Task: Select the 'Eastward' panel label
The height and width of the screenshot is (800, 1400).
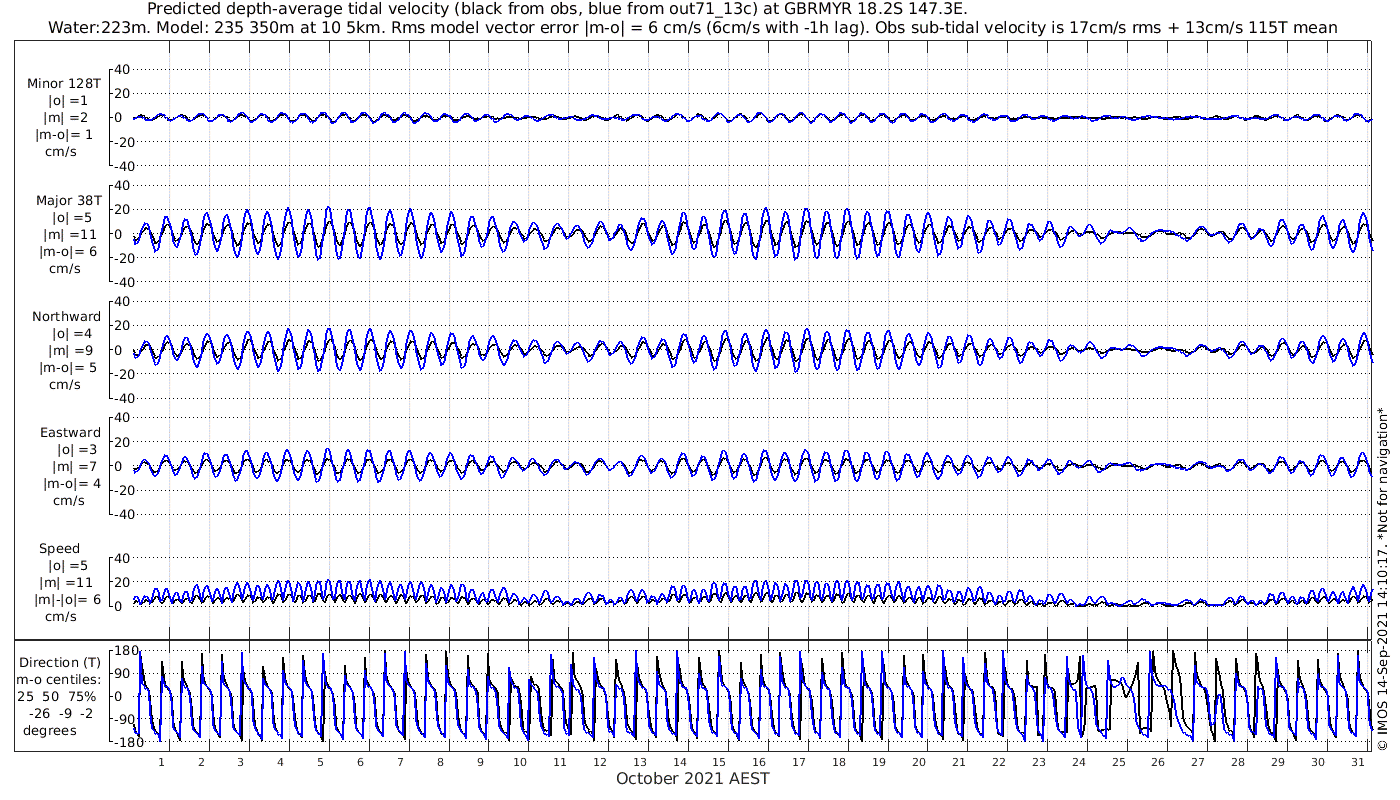Action: click(70, 433)
